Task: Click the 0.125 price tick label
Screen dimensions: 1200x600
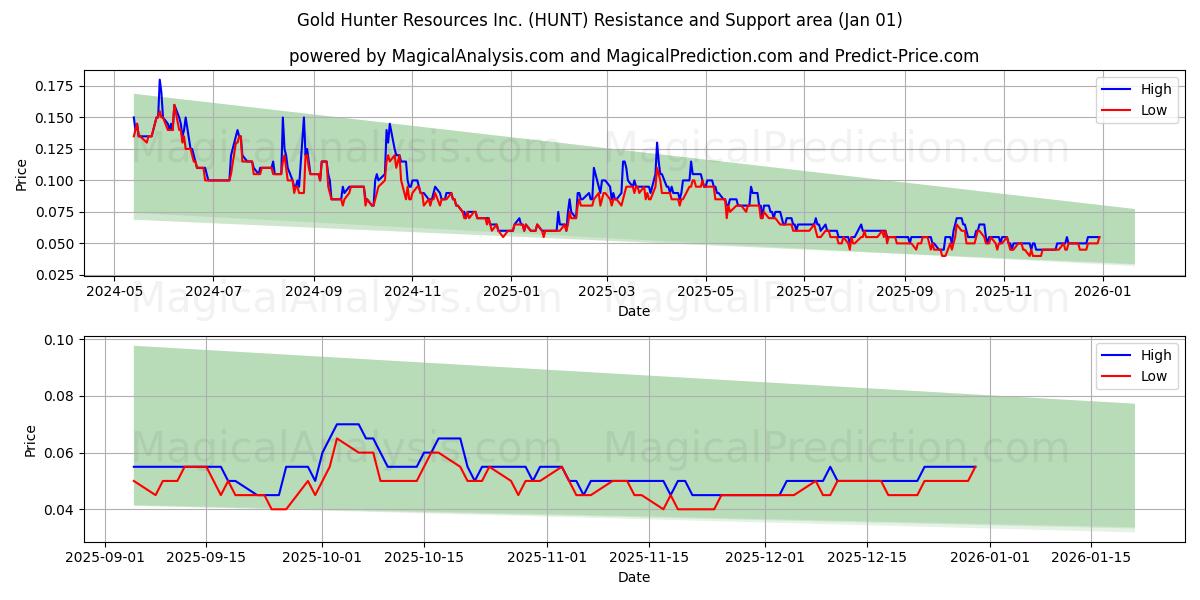Action: (57, 150)
